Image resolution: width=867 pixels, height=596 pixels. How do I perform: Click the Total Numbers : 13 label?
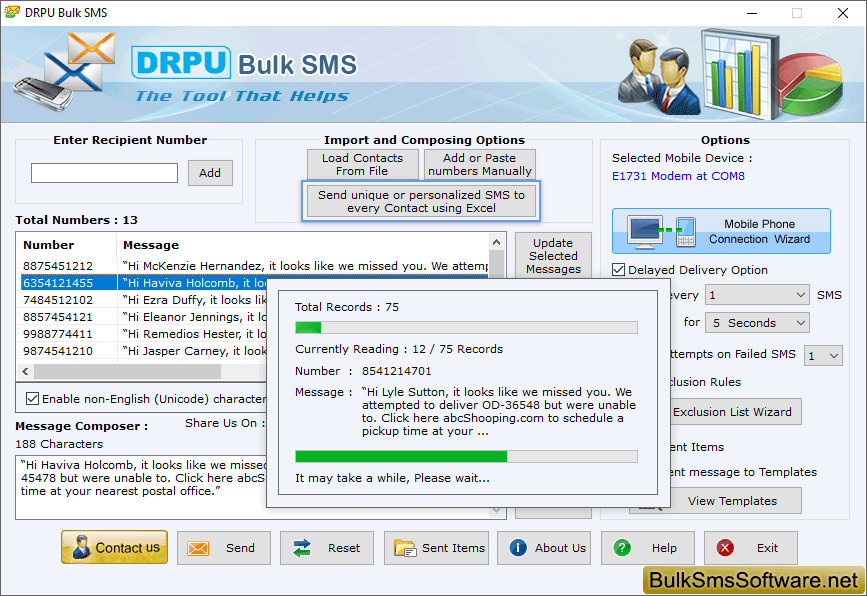click(76, 220)
